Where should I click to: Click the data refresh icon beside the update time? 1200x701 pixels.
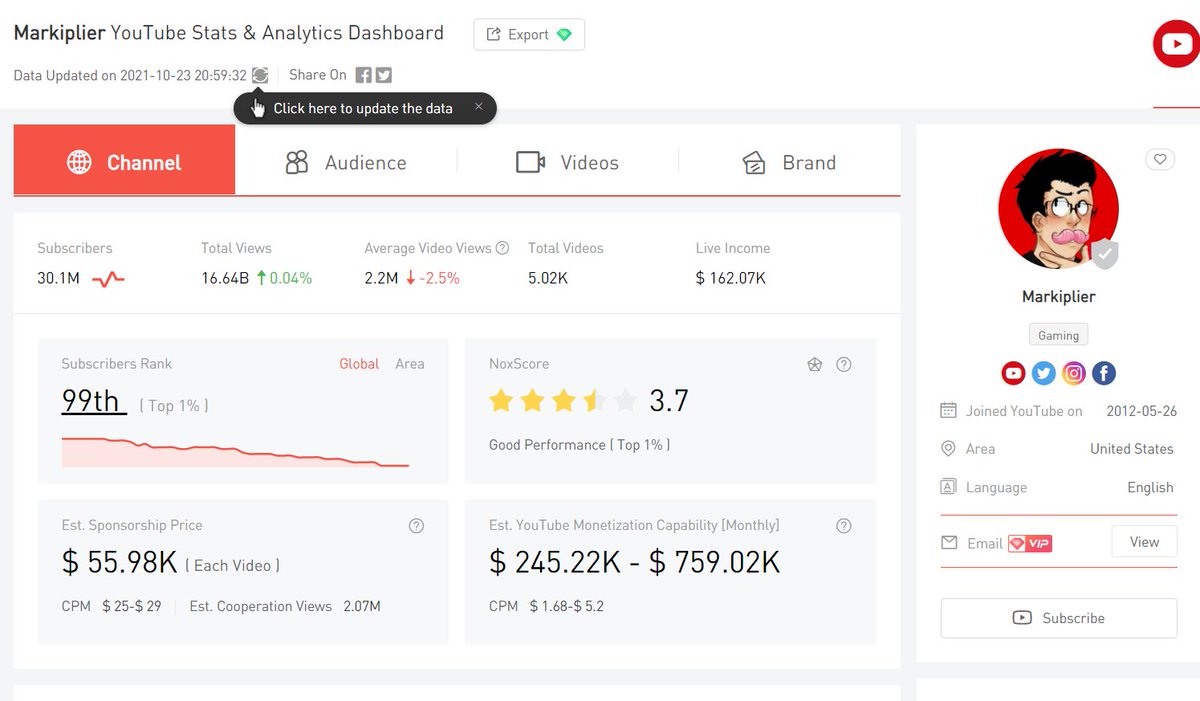pyautogui.click(x=260, y=75)
